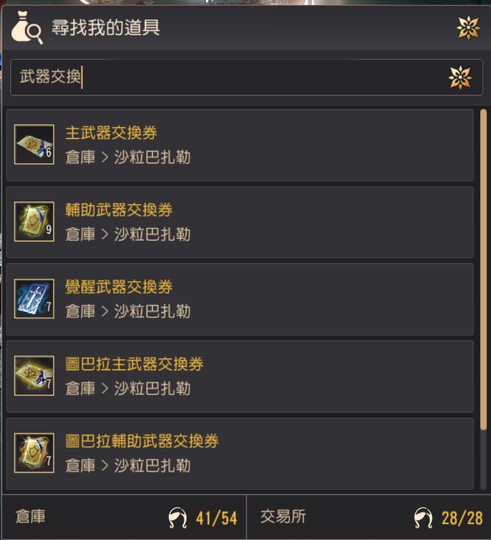Click the weight icon beside 41/54
Screen dimensions: 491x540
pyautogui.click(x=178, y=518)
